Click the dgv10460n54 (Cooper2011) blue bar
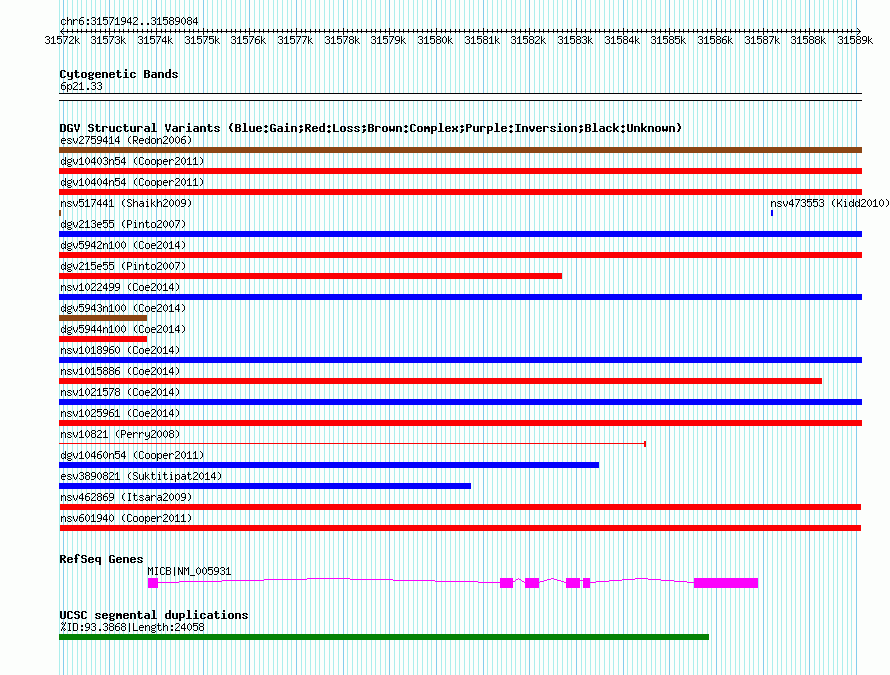 tap(329, 465)
